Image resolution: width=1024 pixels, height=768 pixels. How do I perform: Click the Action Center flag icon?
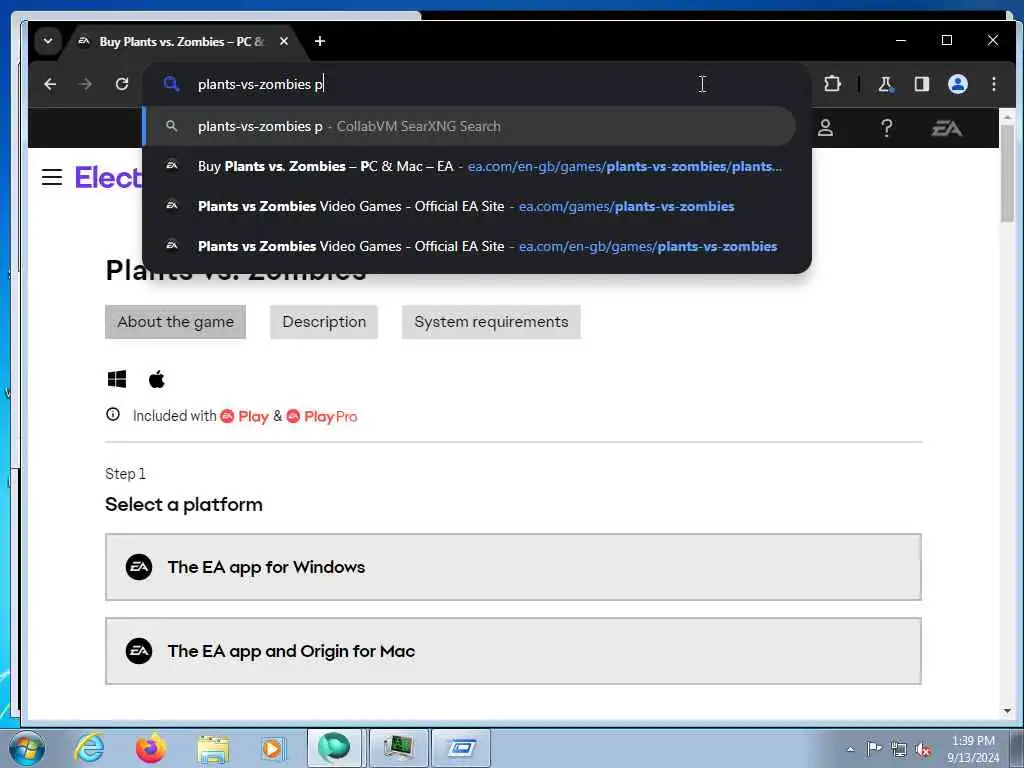tap(874, 748)
